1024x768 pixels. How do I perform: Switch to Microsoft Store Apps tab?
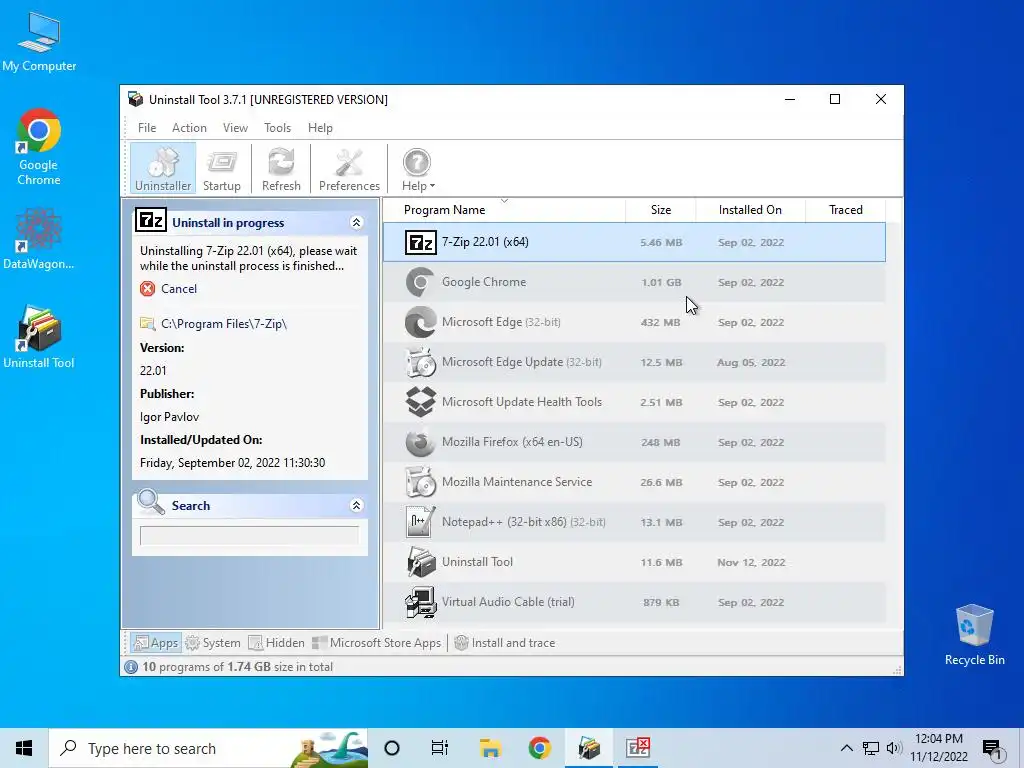pyautogui.click(x=376, y=643)
